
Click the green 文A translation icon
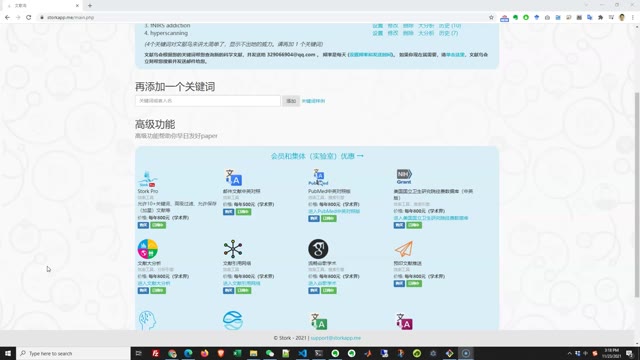pos(319,322)
